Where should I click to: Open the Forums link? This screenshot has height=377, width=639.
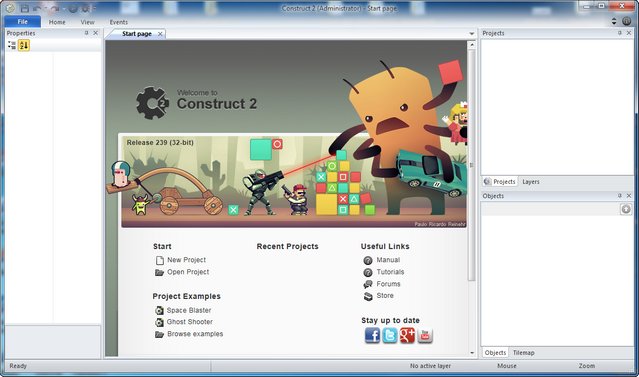tap(388, 284)
